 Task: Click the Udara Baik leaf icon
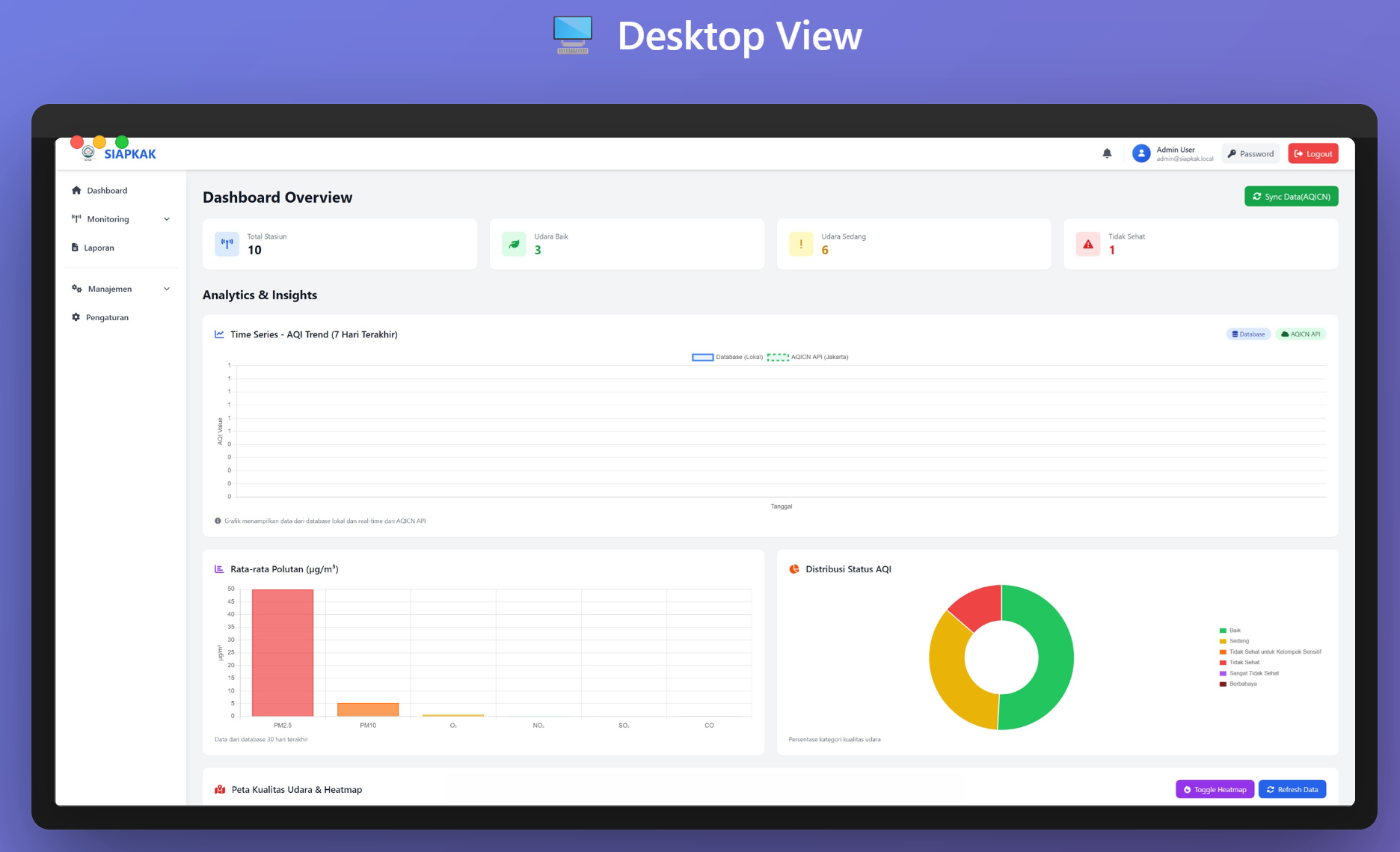click(514, 244)
